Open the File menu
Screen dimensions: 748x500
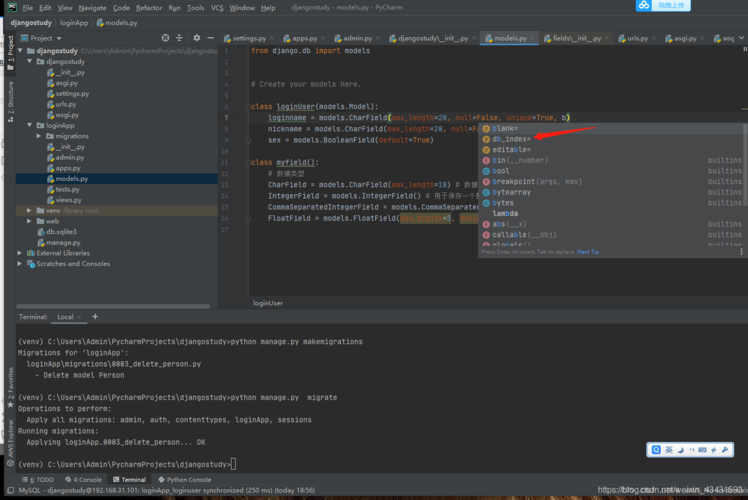click(x=28, y=8)
